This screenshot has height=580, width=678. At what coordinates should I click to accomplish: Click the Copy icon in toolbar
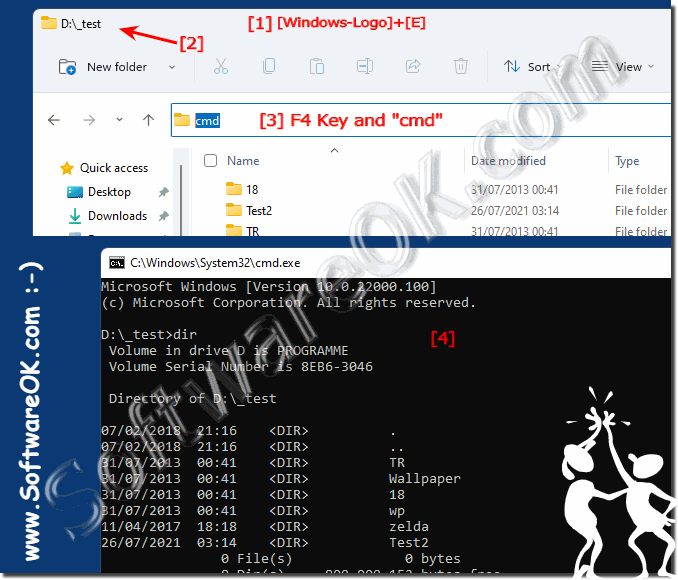coord(269,66)
